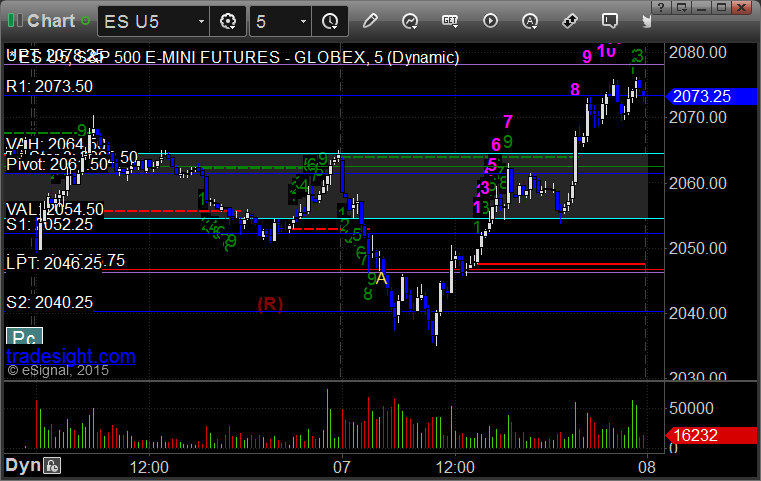The width and height of the screenshot is (761, 481).
Task: Click the volume value marker 16232
Action: tap(711, 435)
